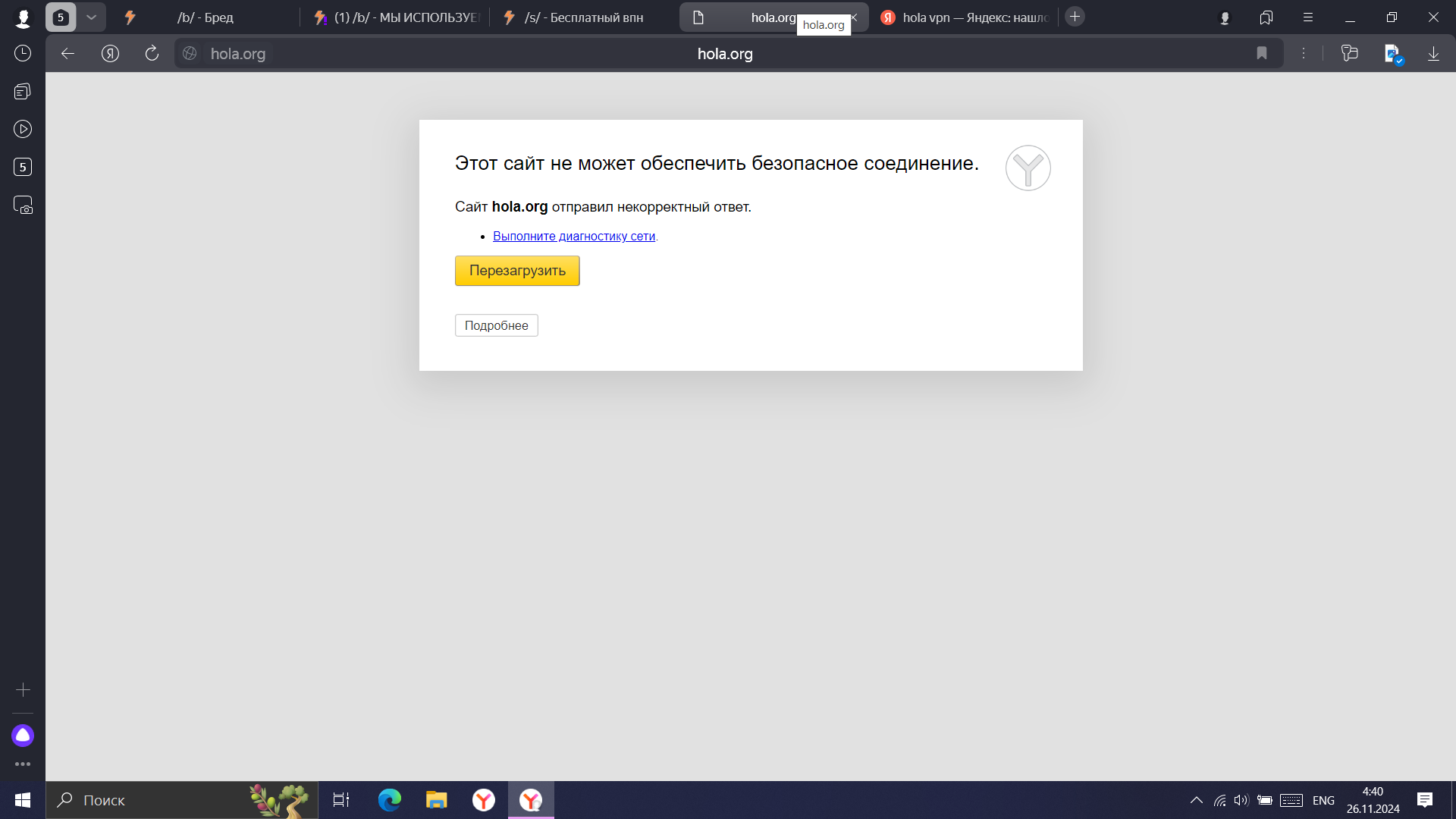
Task: Click the Поиск taskbar search box
Action: [182, 800]
